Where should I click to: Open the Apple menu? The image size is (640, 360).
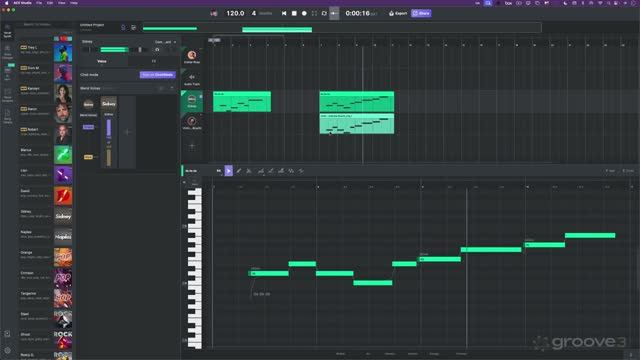pos(6,2)
